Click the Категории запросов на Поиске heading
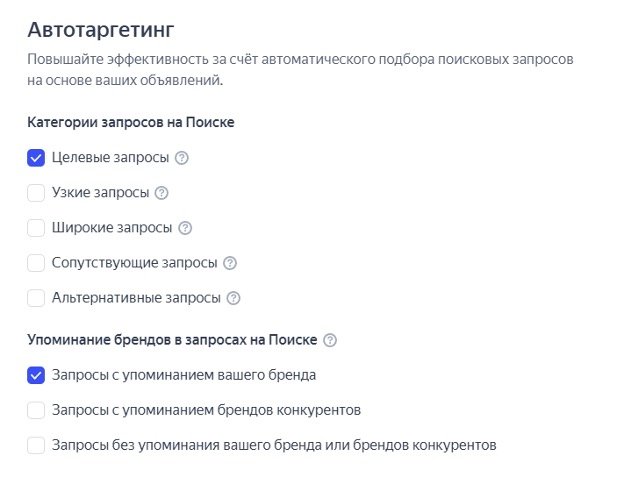 click(x=131, y=122)
